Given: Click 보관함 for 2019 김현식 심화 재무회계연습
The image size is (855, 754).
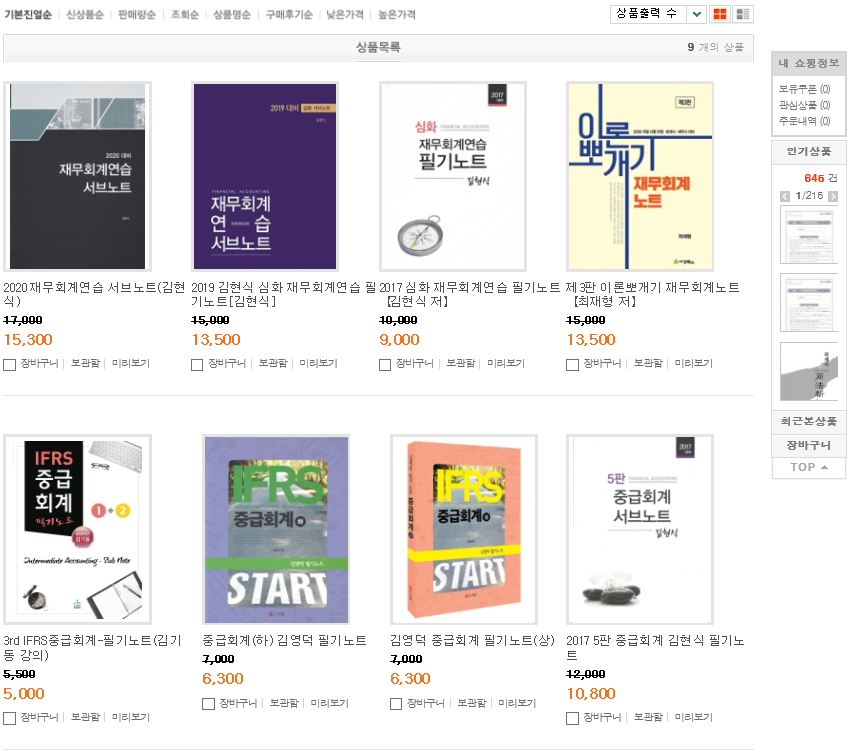Looking at the screenshot, I should tap(273, 363).
